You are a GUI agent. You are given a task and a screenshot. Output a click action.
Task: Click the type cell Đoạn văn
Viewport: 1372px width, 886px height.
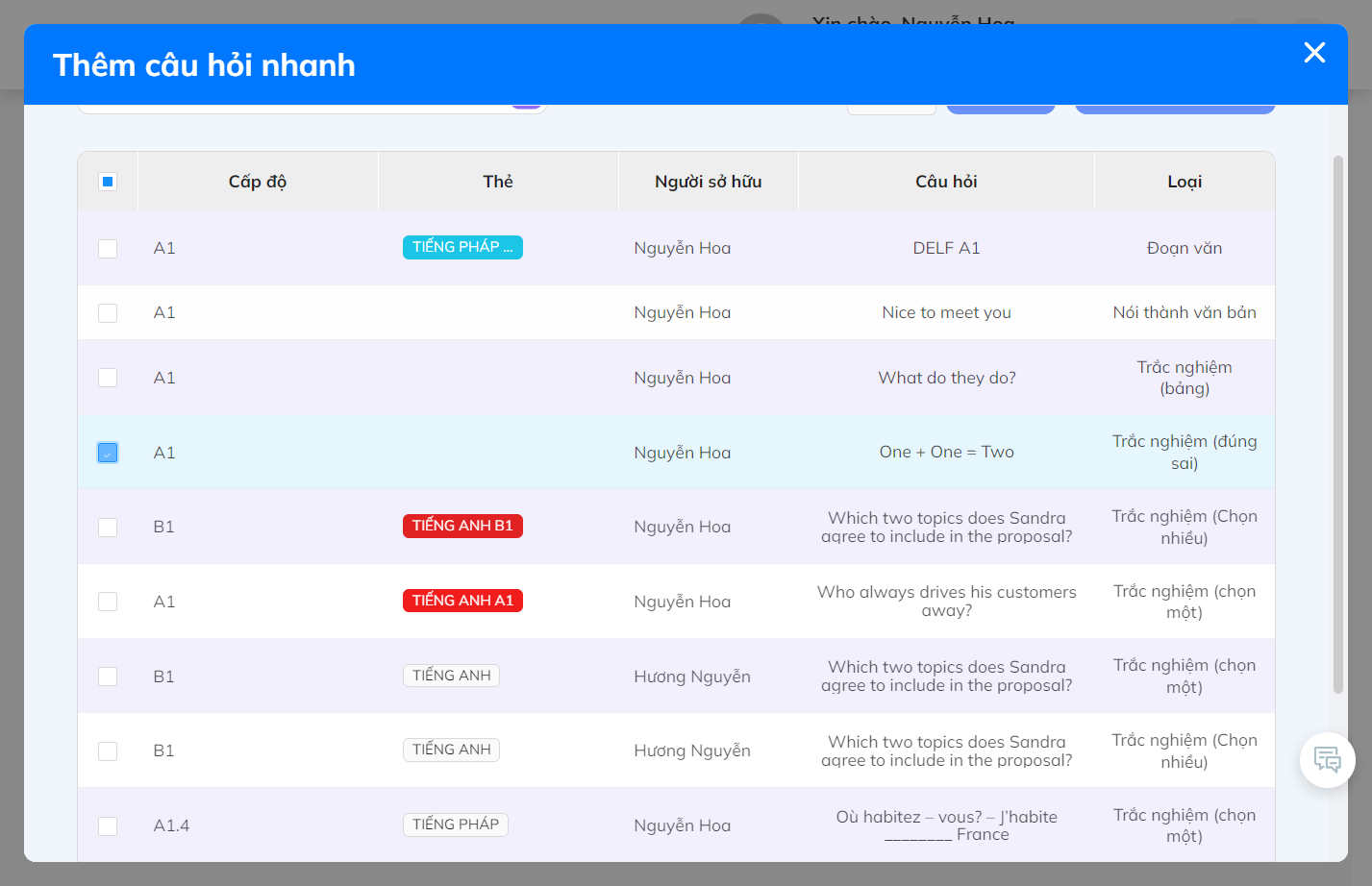pyautogui.click(x=1185, y=248)
